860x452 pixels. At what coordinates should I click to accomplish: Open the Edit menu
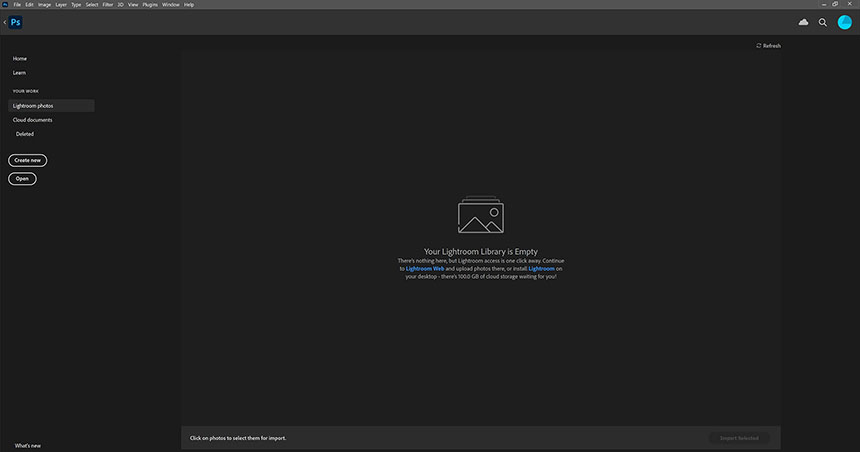[x=29, y=4]
